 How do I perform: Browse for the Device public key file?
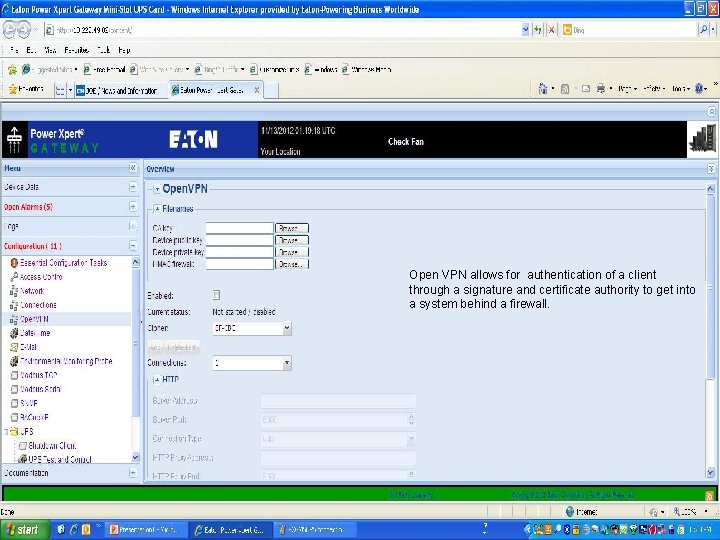click(292, 240)
